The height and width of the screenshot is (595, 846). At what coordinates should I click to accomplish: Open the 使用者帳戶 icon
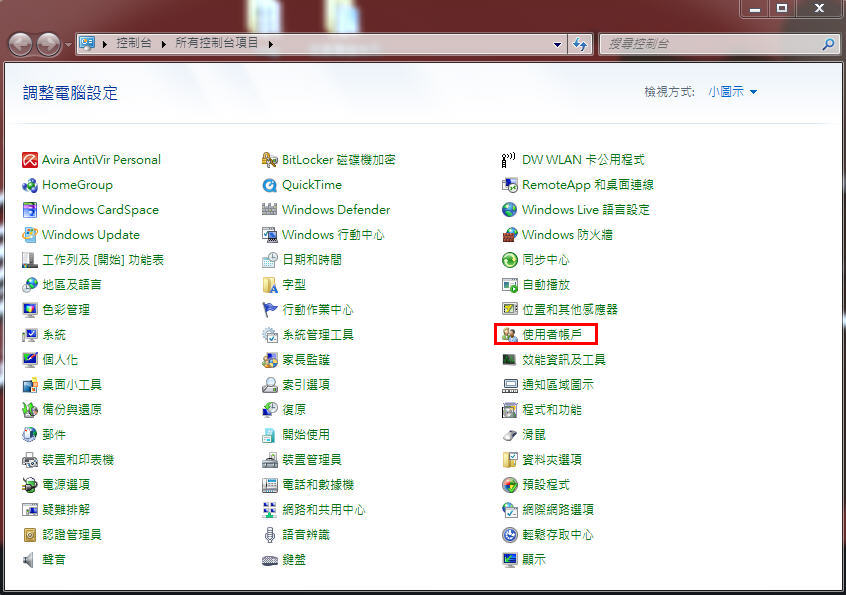click(x=510, y=335)
